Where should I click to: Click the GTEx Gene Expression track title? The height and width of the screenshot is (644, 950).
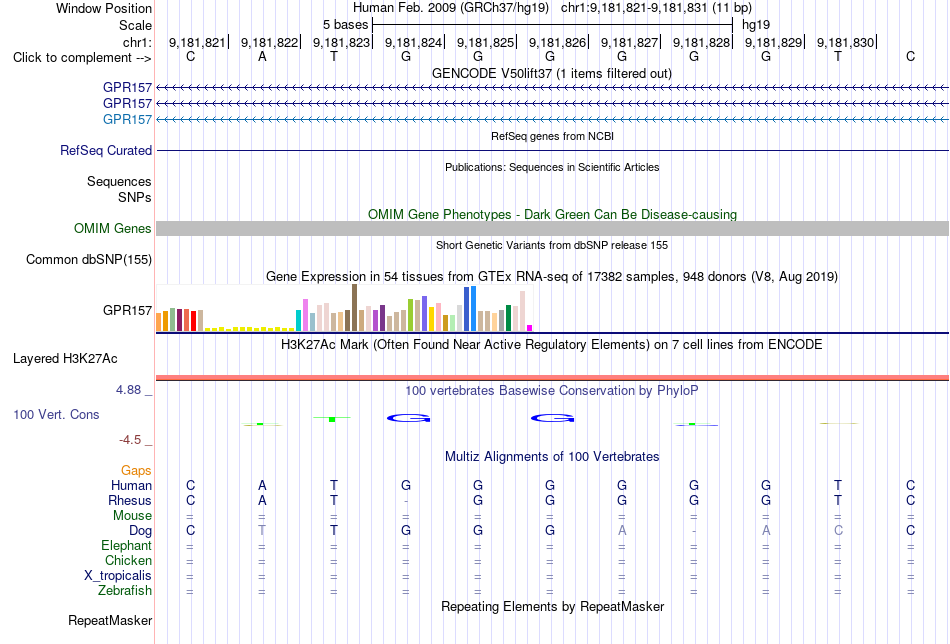pyautogui.click(x=552, y=277)
